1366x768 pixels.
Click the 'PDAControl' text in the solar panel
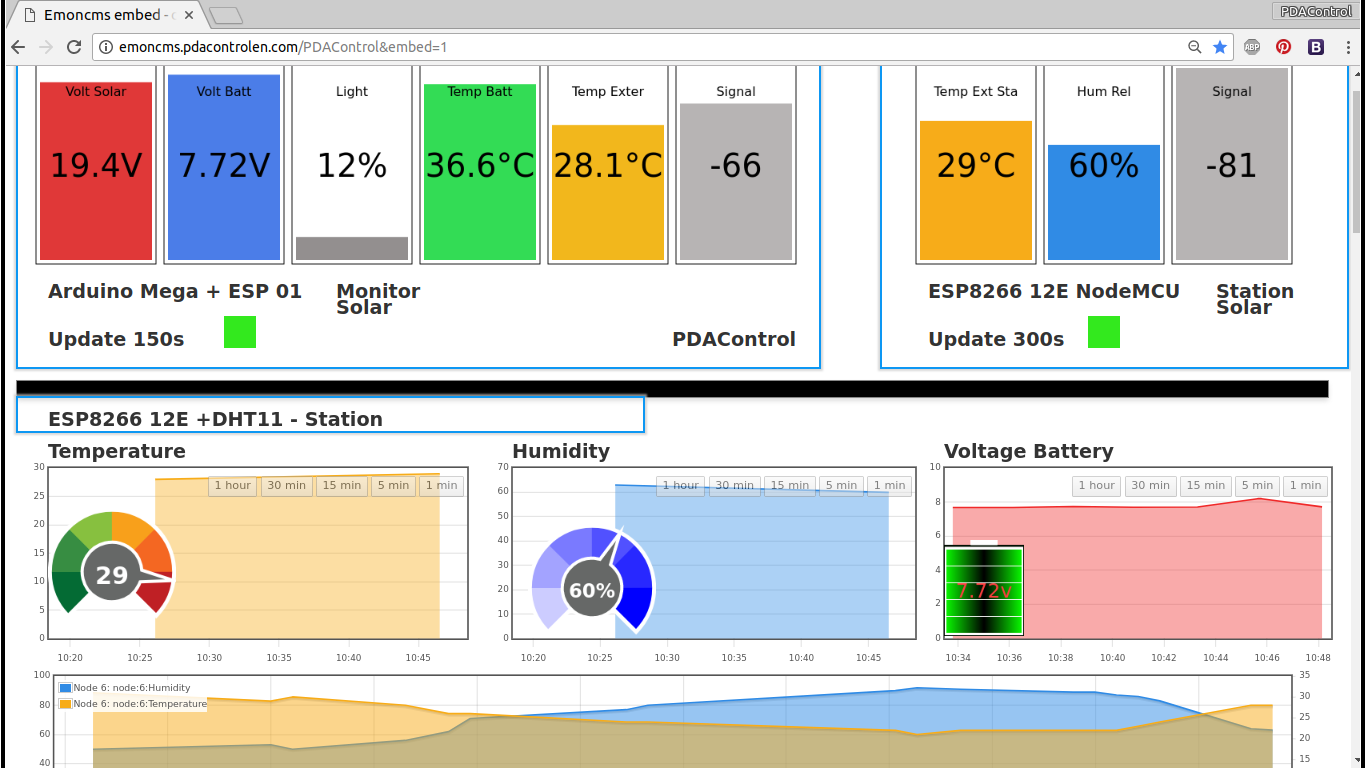pos(734,339)
